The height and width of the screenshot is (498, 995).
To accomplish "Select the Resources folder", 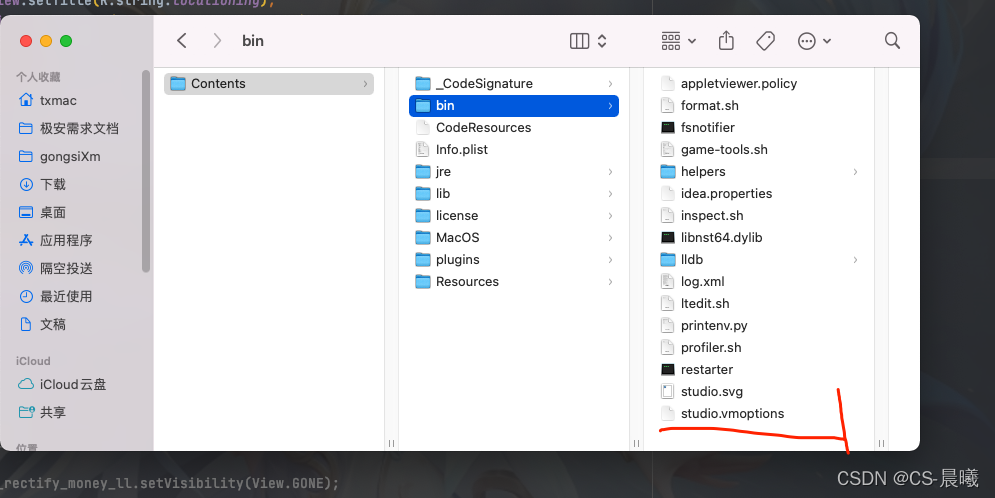I will [x=514, y=282].
